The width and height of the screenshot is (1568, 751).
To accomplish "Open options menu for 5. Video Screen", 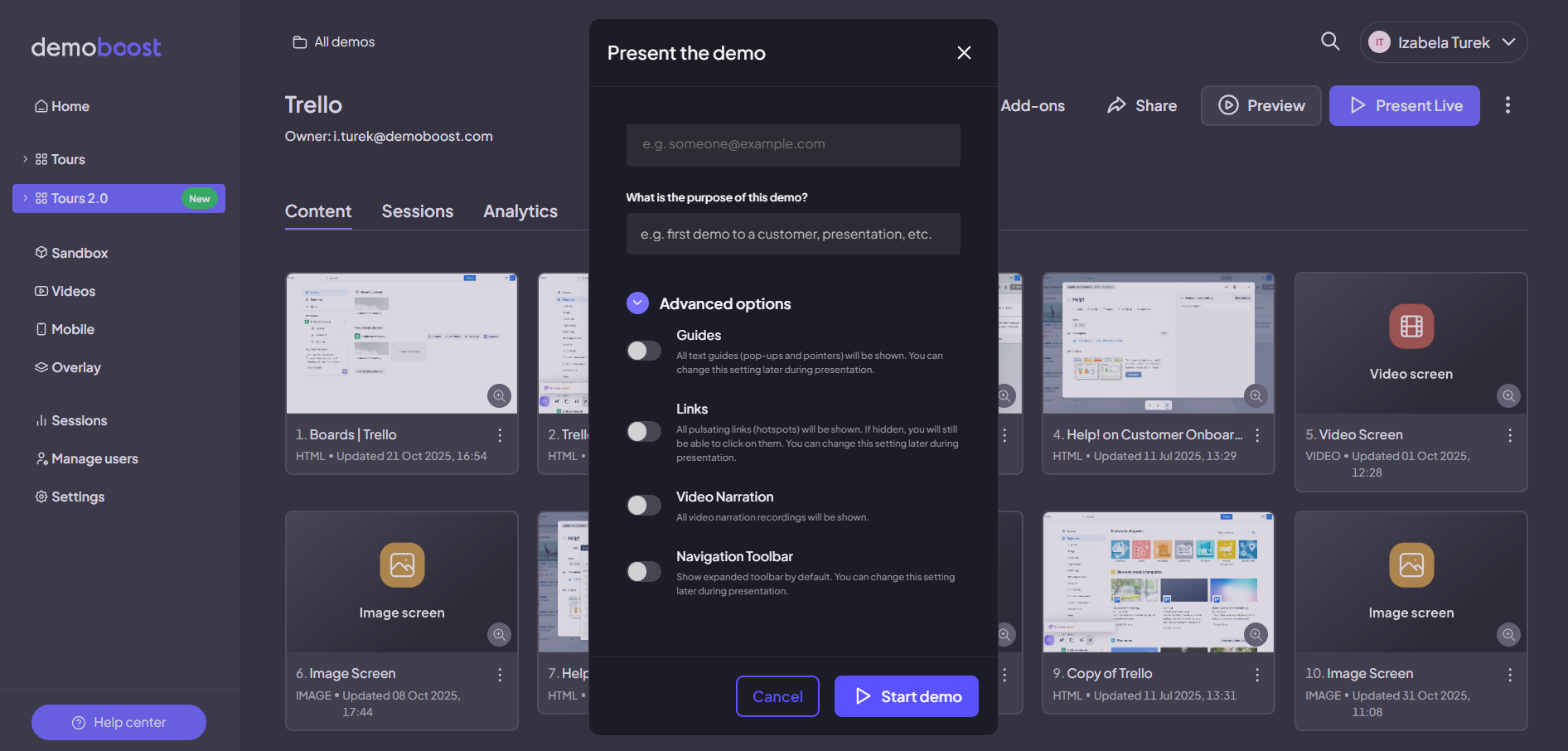I will [x=1510, y=435].
